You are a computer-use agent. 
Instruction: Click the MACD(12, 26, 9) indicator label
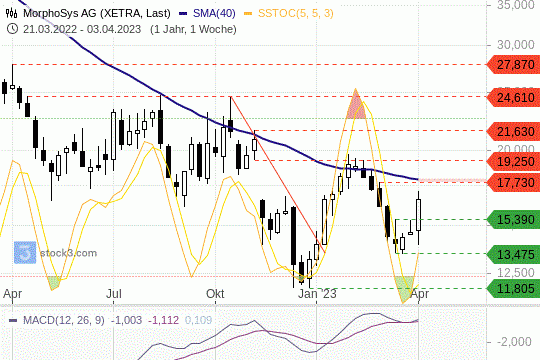pyautogui.click(x=64, y=320)
